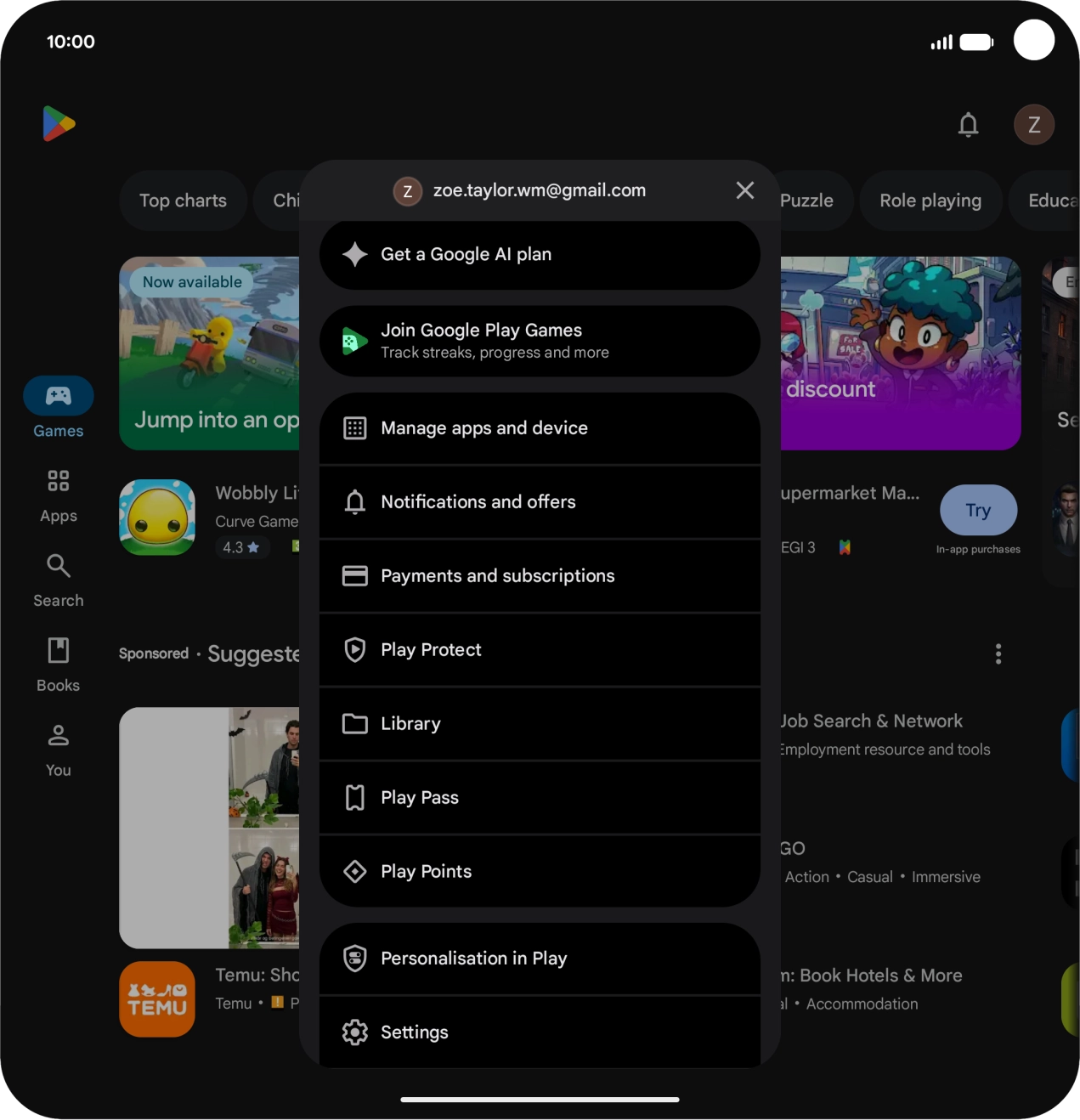
Task: Open Play Pass
Action: tap(540, 798)
